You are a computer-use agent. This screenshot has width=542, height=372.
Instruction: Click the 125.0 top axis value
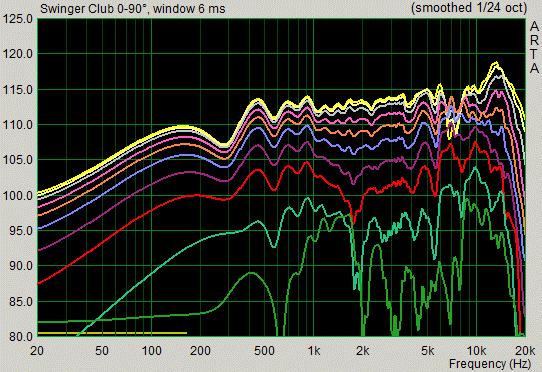click(x=18, y=18)
